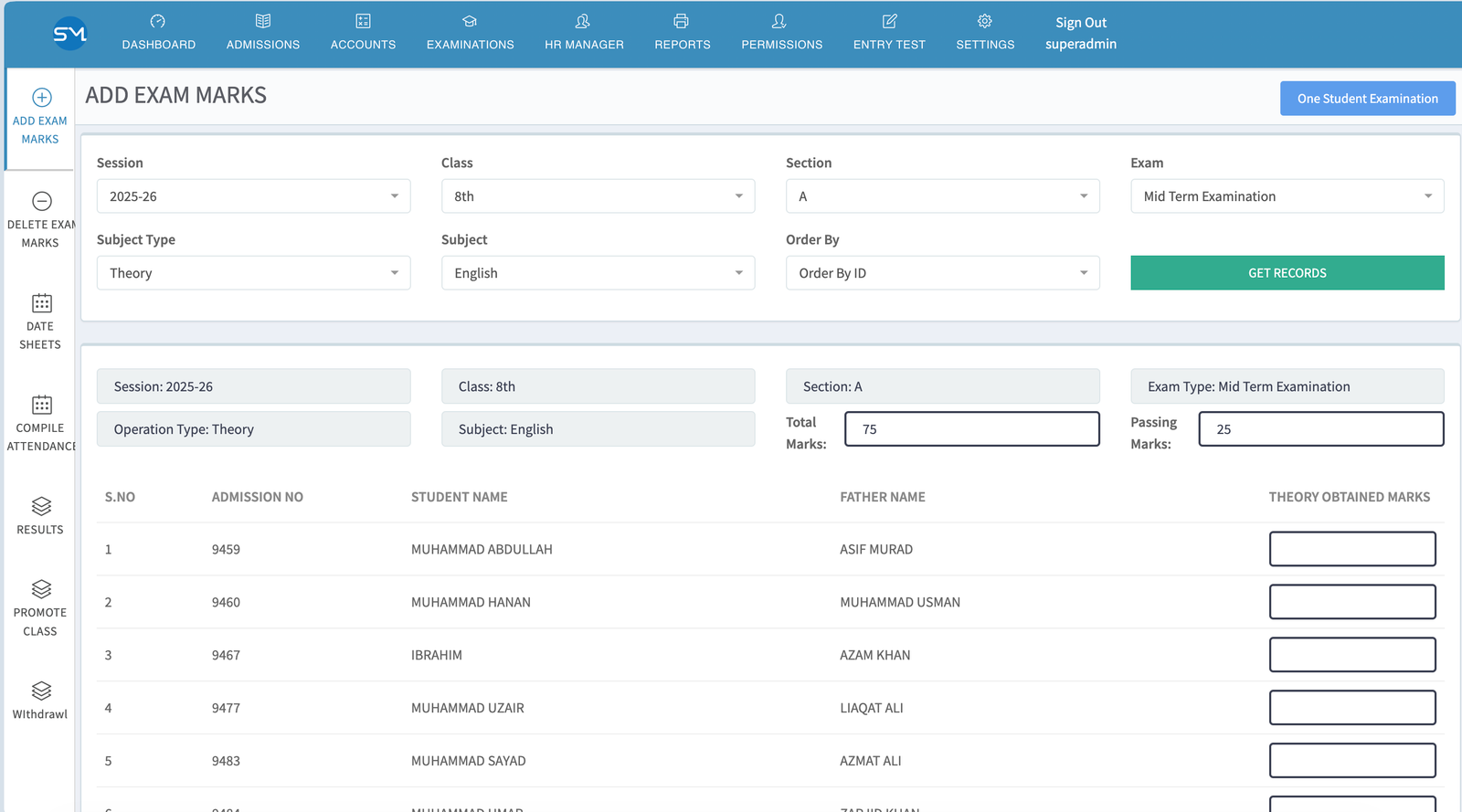Click marks field for Muhammad Uzair
This screenshot has width=1462, height=812.
point(1352,708)
